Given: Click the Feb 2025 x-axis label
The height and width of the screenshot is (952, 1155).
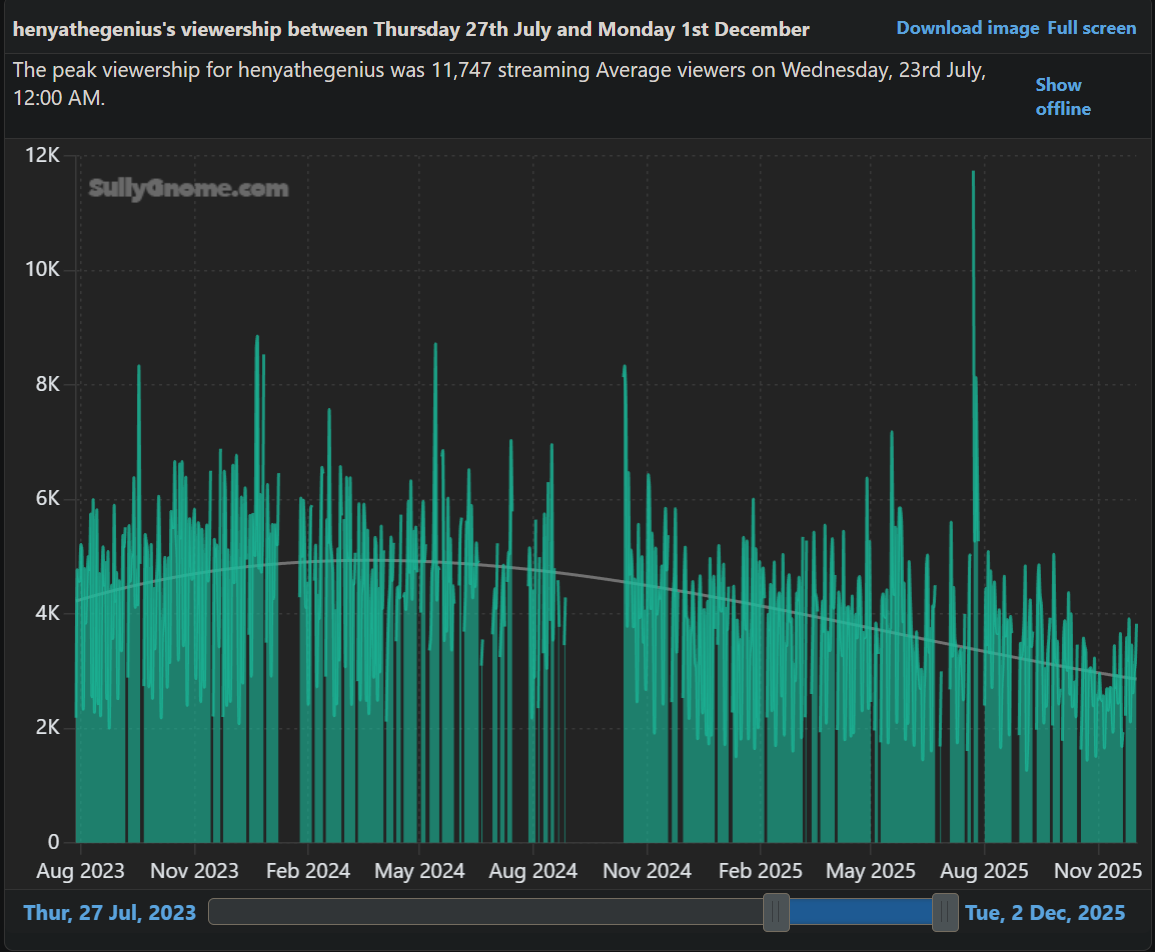Looking at the screenshot, I should point(761,871).
